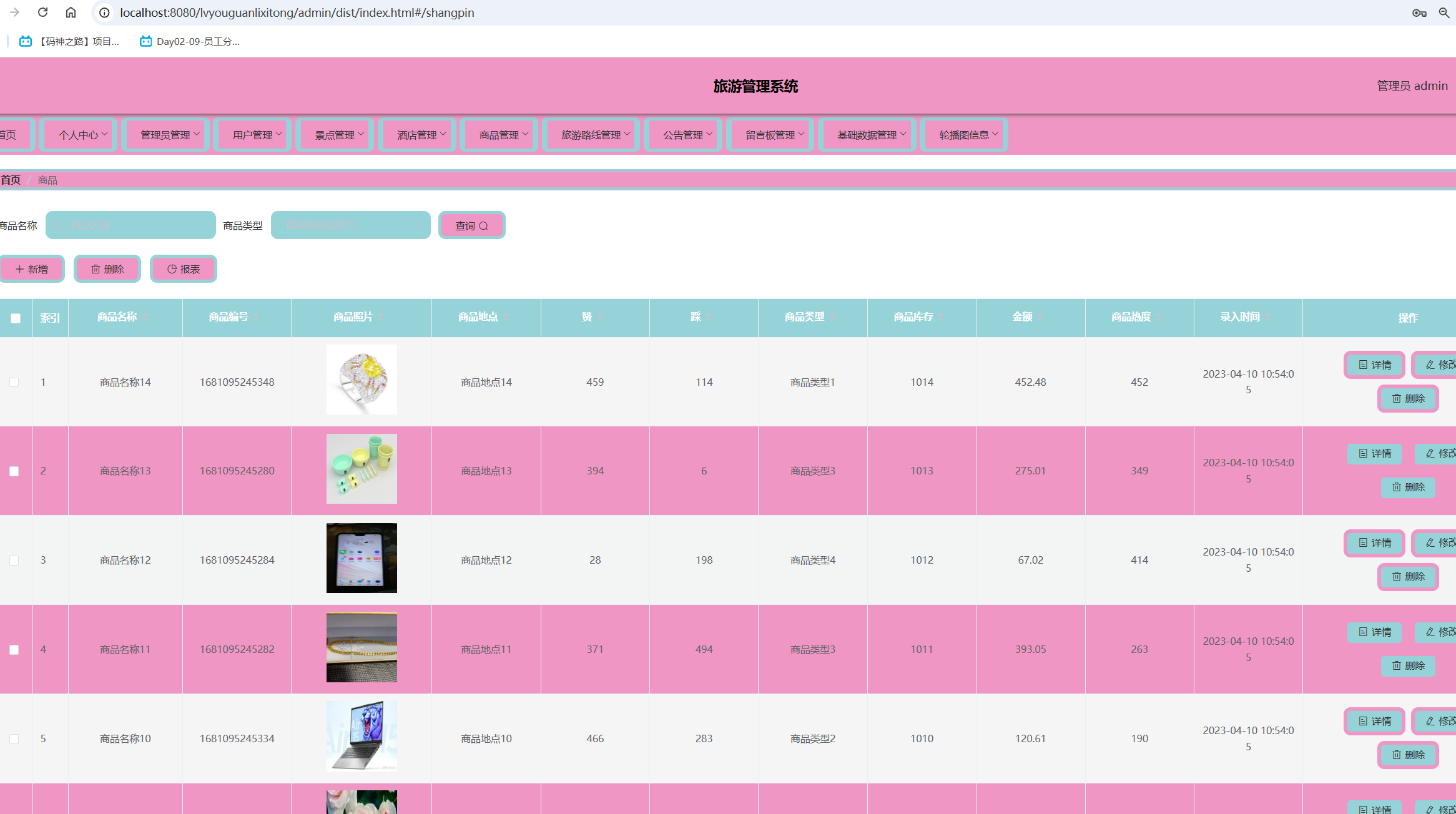Select checkbox for row 4 商品名称11
This screenshot has width=1456, height=814.
click(14, 650)
